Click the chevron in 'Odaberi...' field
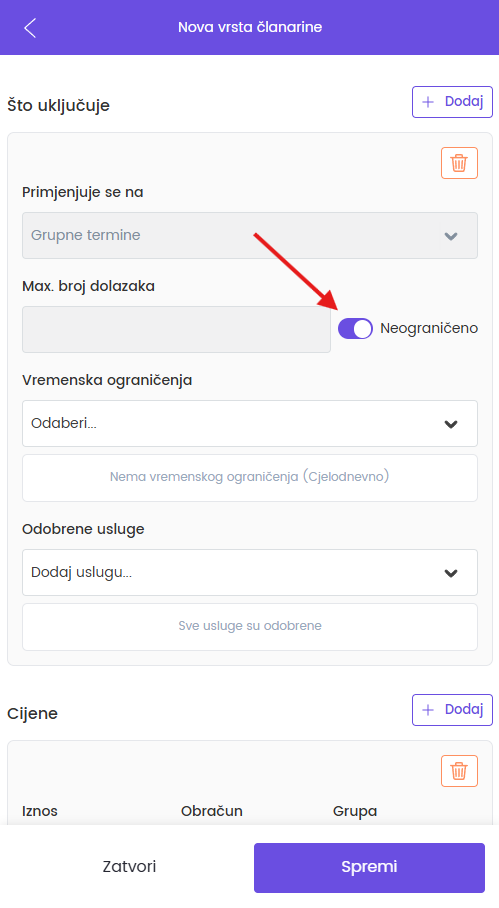 [451, 424]
